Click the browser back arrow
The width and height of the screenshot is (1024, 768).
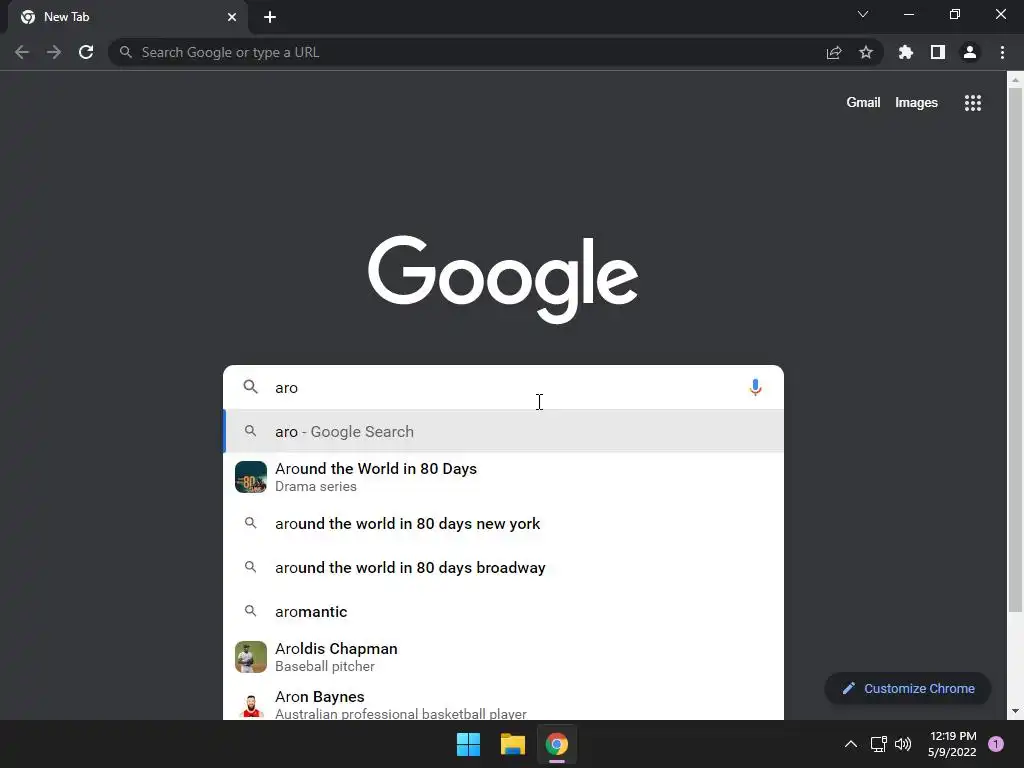[x=22, y=52]
